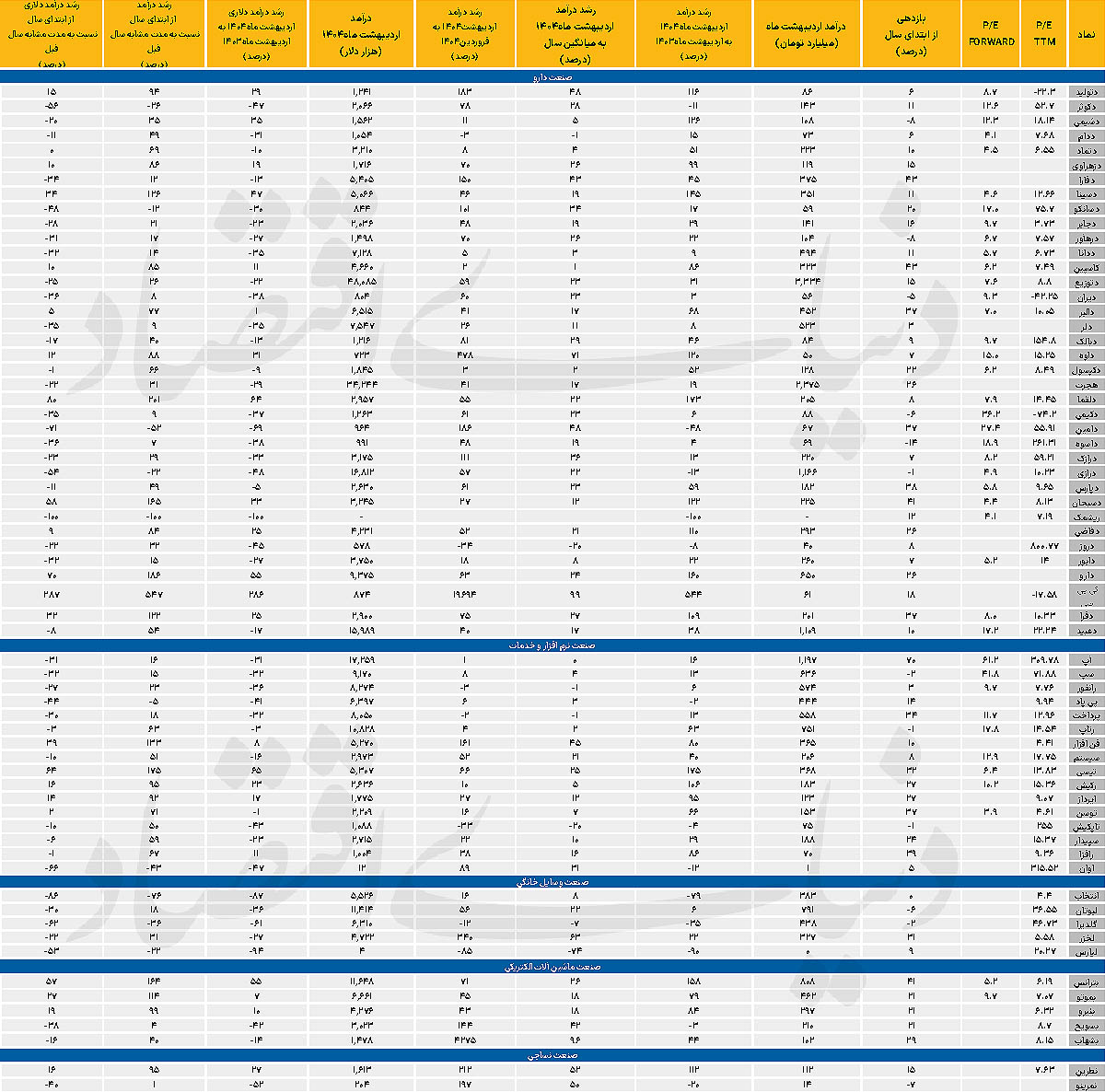Click the 'P/E FORWARD' column header
Viewport: 1105px width, 1092px height.
click(x=992, y=34)
